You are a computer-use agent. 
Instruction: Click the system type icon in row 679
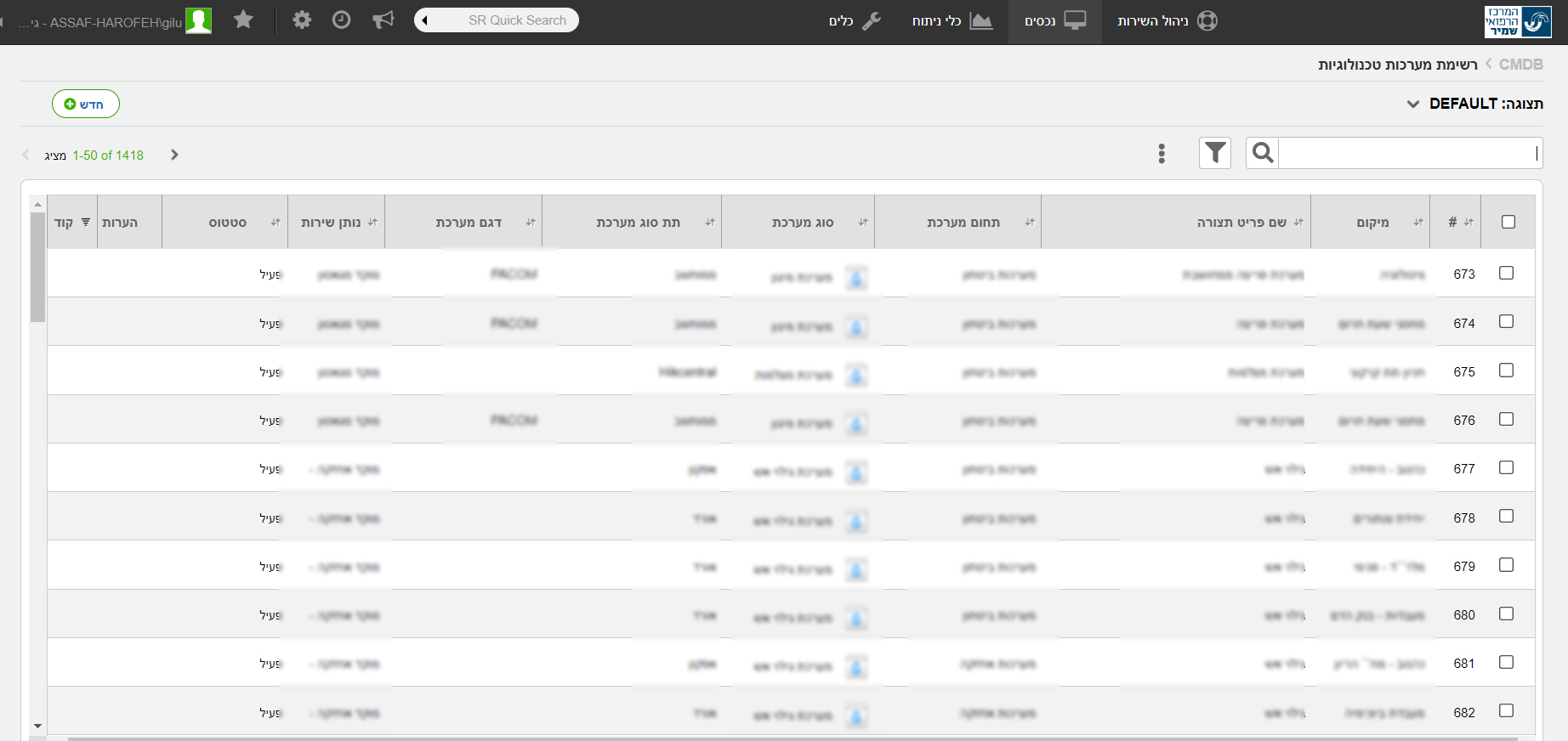pos(856,569)
